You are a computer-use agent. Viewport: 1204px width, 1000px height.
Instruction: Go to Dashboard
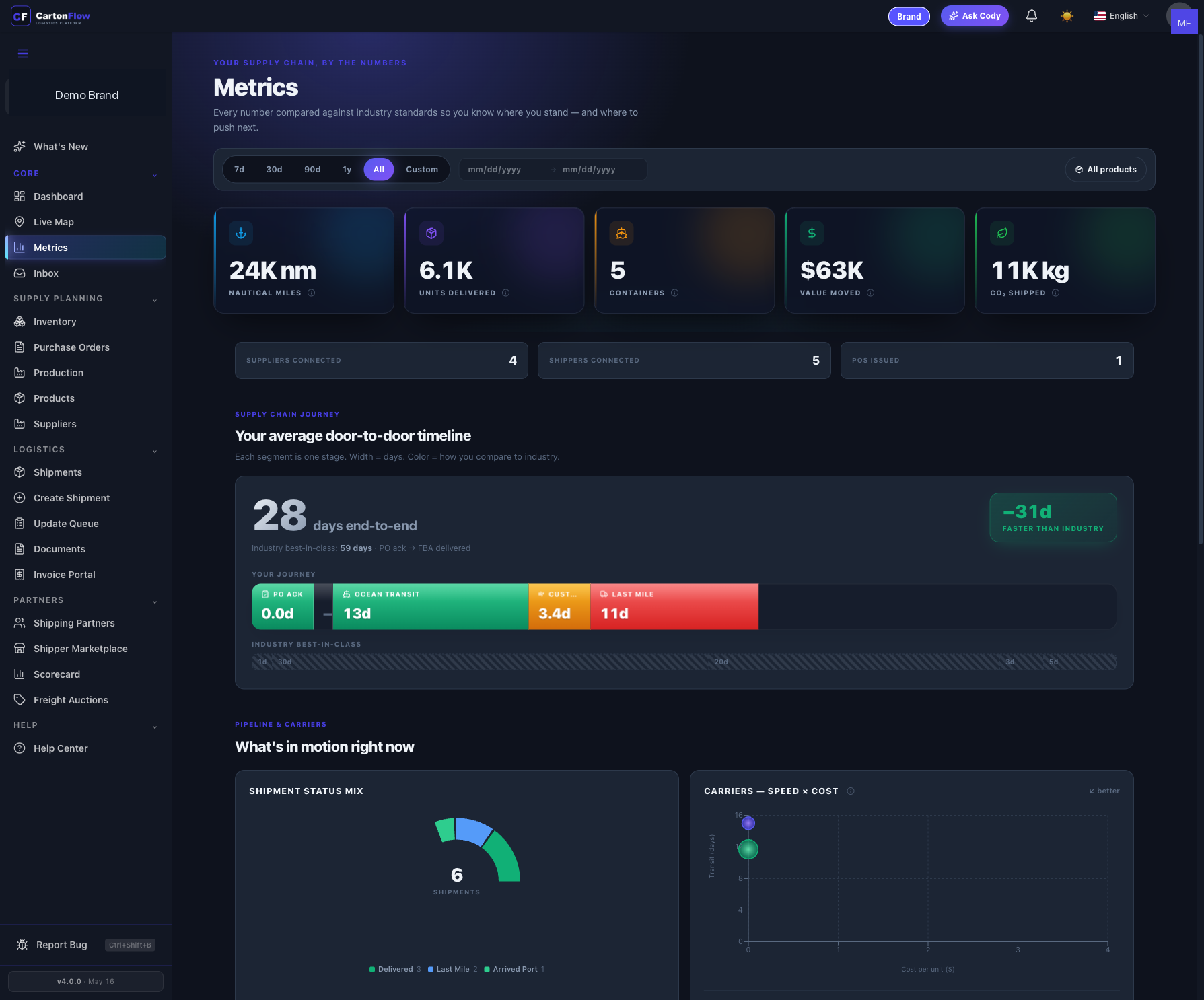[85, 197]
